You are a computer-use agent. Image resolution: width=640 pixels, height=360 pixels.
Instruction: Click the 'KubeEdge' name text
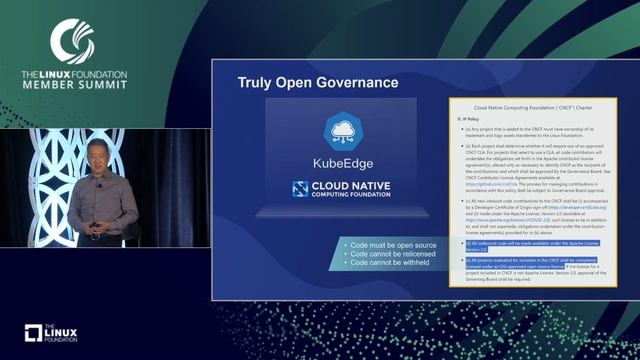tap(343, 164)
